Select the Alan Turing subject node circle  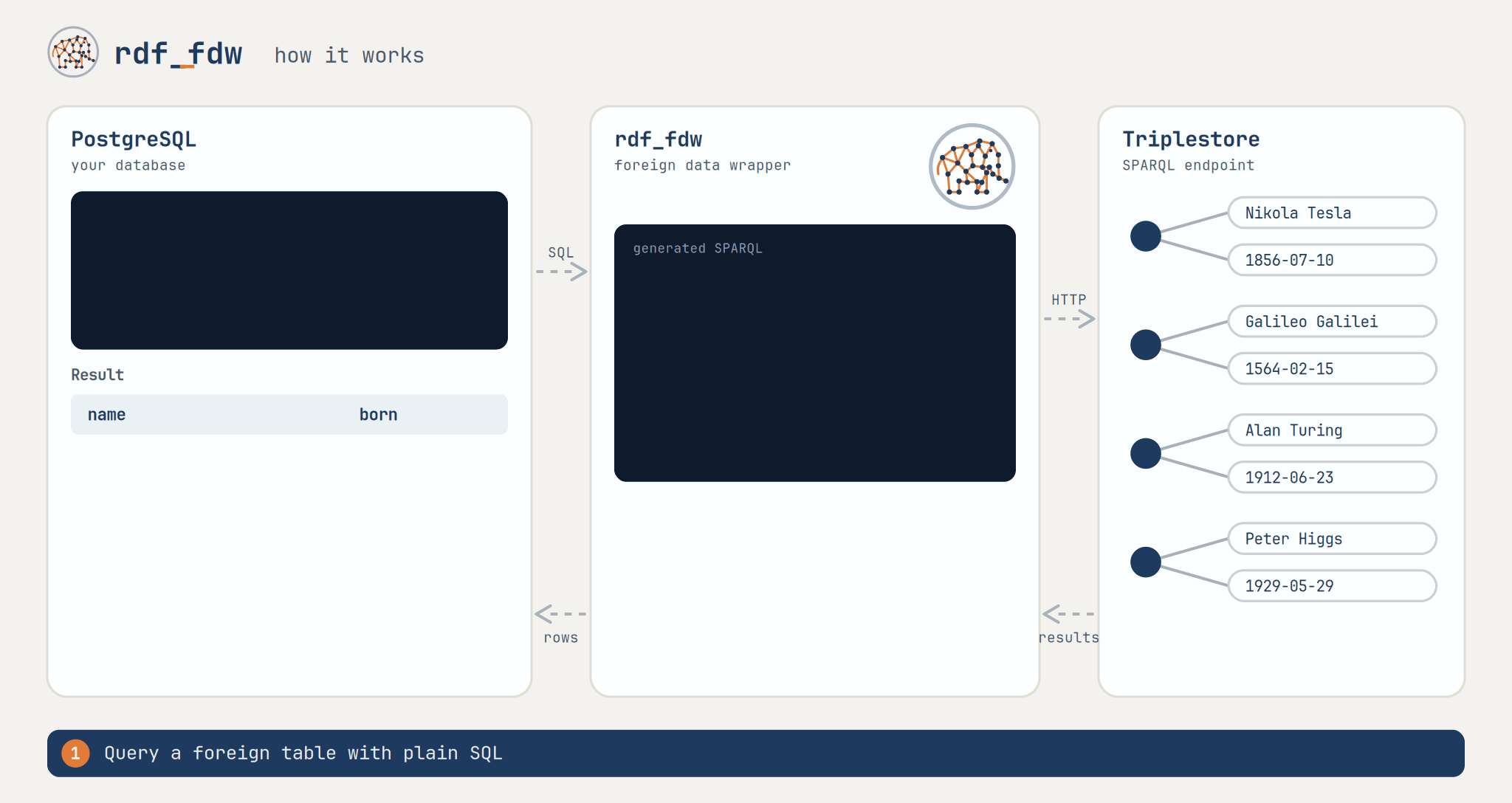[x=1146, y=453]
